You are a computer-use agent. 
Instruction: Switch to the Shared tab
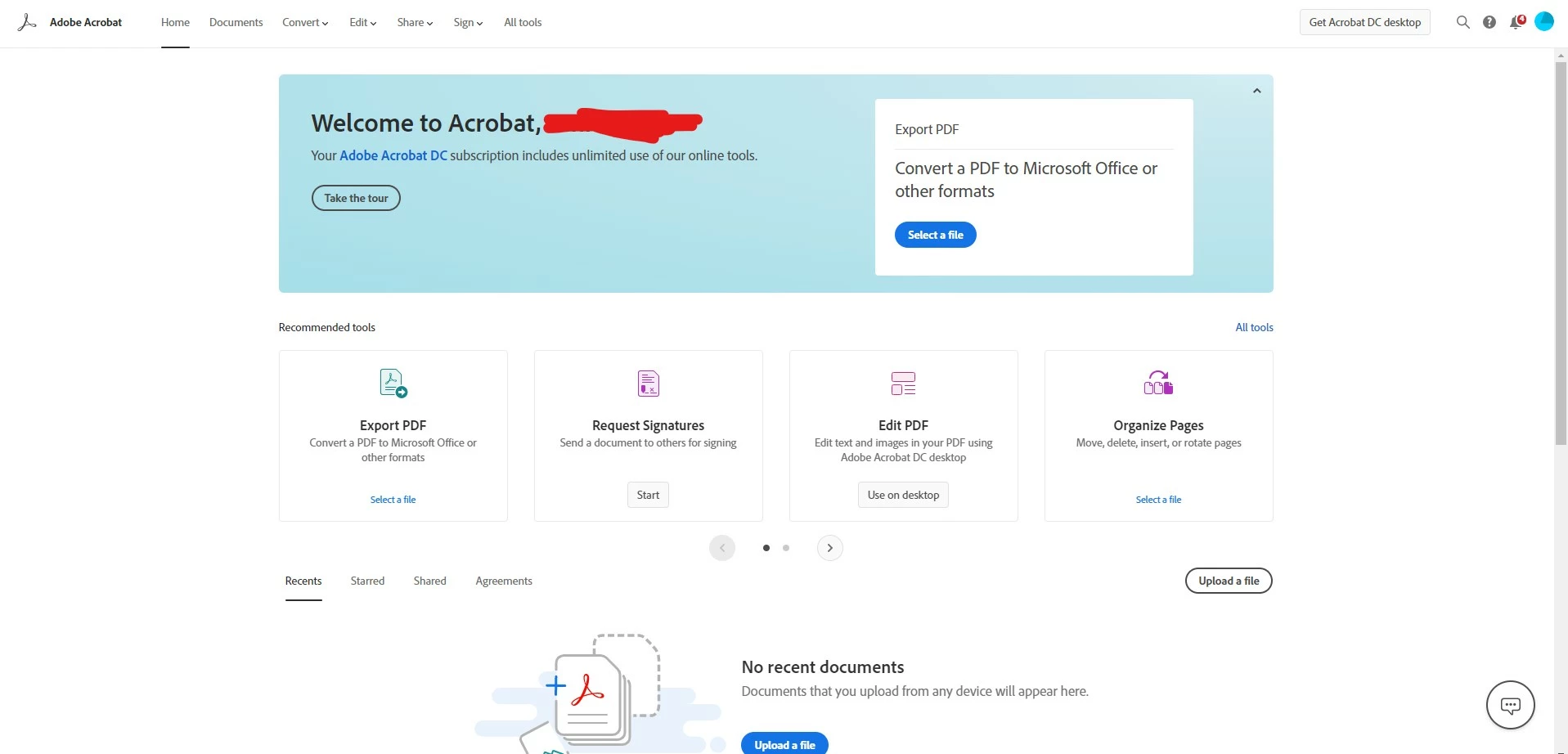point(429,581)
